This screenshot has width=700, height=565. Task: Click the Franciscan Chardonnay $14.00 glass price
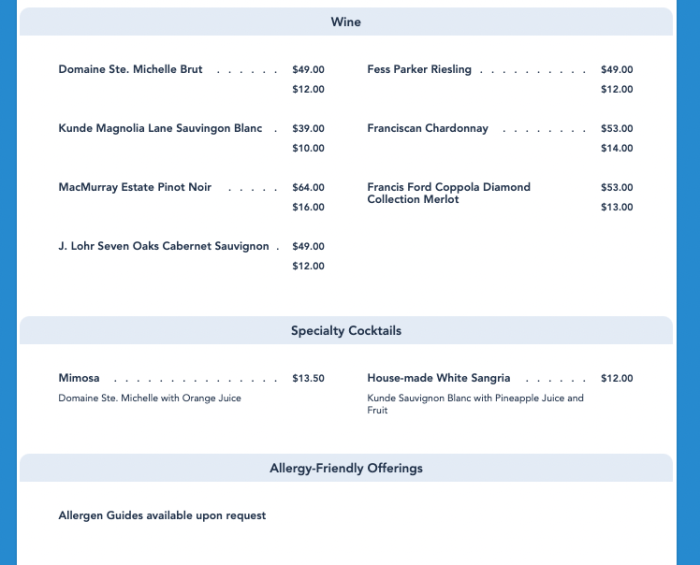point(617,149)
